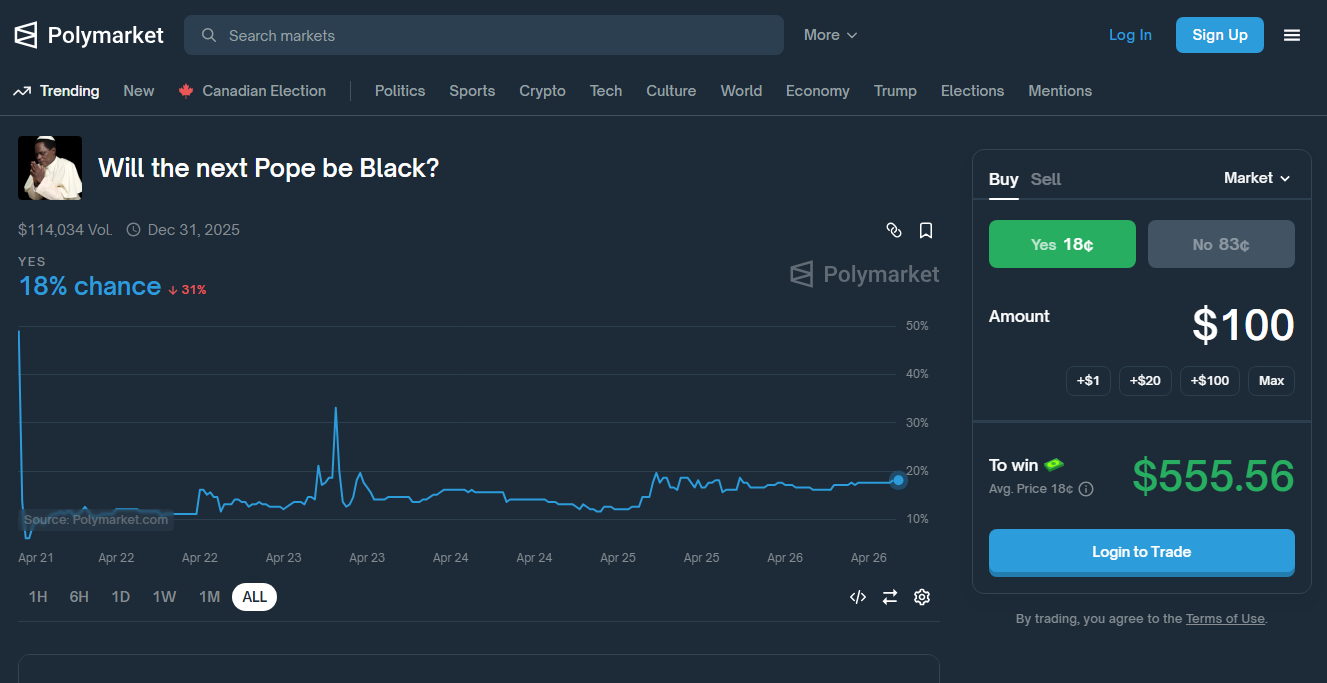
Task: Switch to the Buy tab
Action: tap(1004, 179)
